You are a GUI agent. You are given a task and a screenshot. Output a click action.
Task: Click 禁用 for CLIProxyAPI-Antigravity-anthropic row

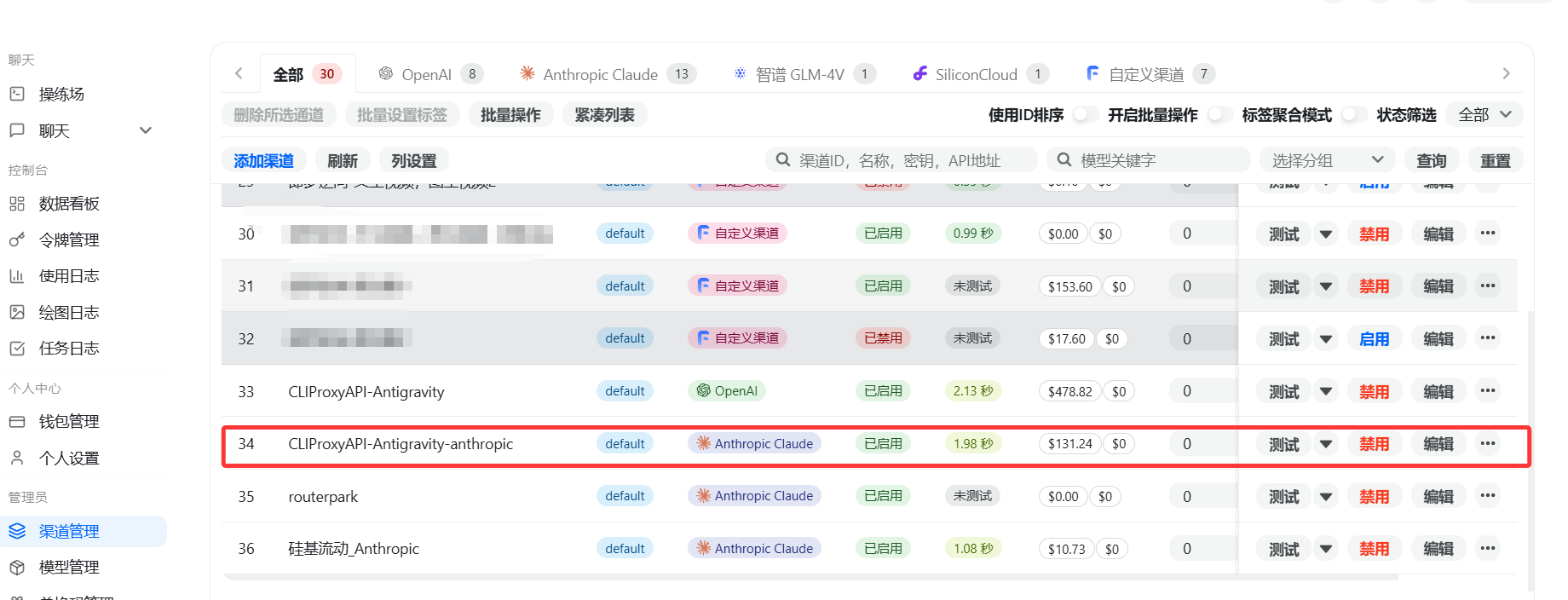point(1374,444)
